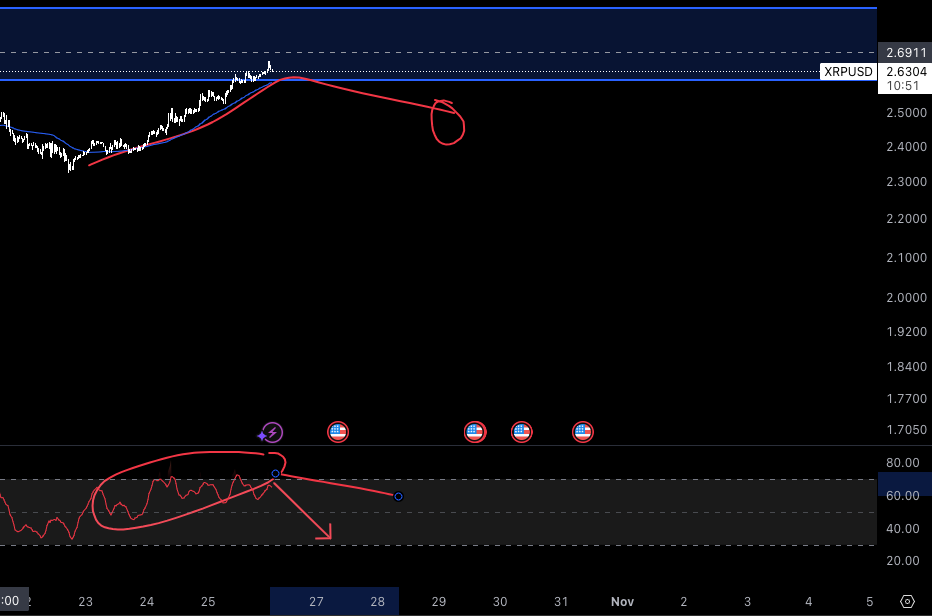The height and width of the screenshot is (616, 932).
Task: Click the 80.00 RSI scale label
Action: 902,463
